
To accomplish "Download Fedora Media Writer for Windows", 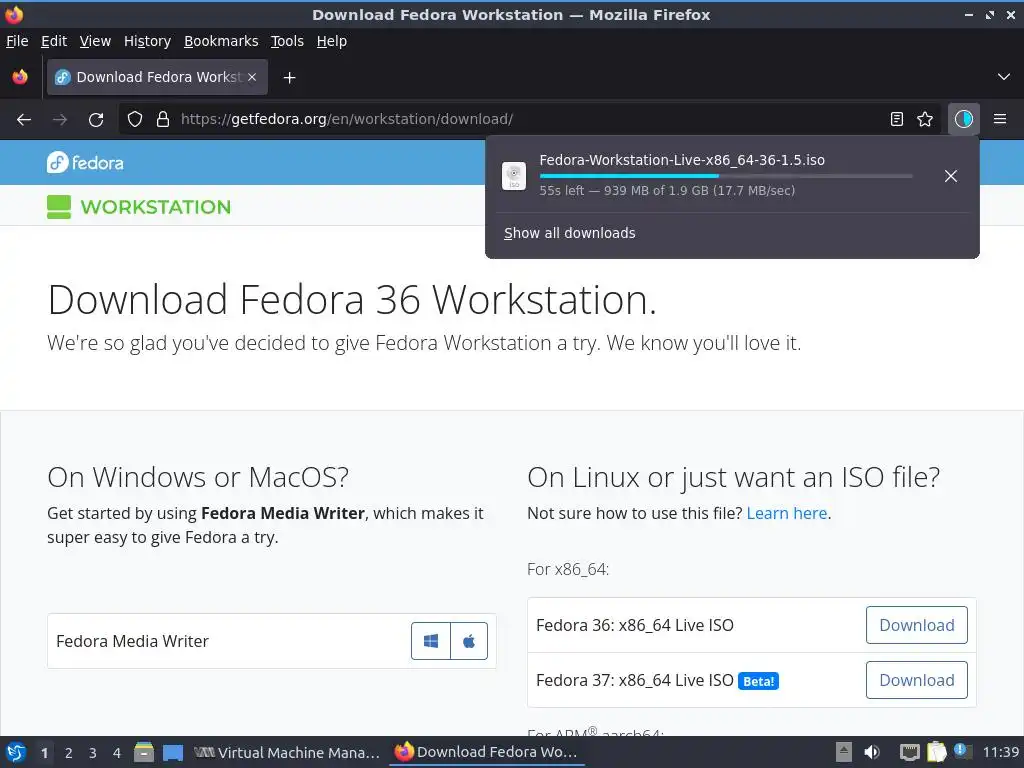I will coord(430,641).
